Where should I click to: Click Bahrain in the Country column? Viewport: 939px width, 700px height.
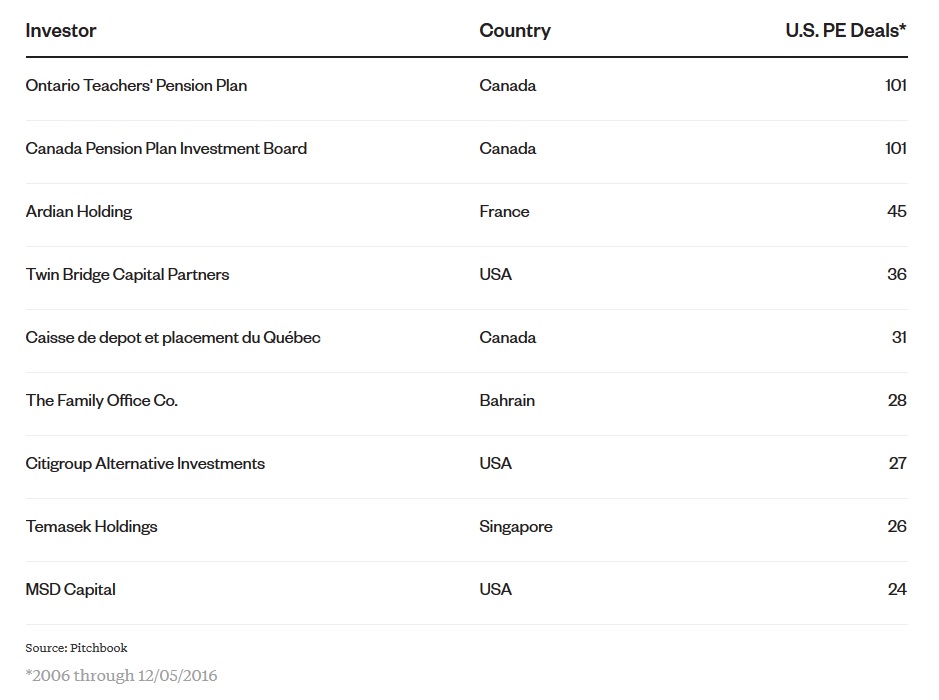[x=507, y=401]
